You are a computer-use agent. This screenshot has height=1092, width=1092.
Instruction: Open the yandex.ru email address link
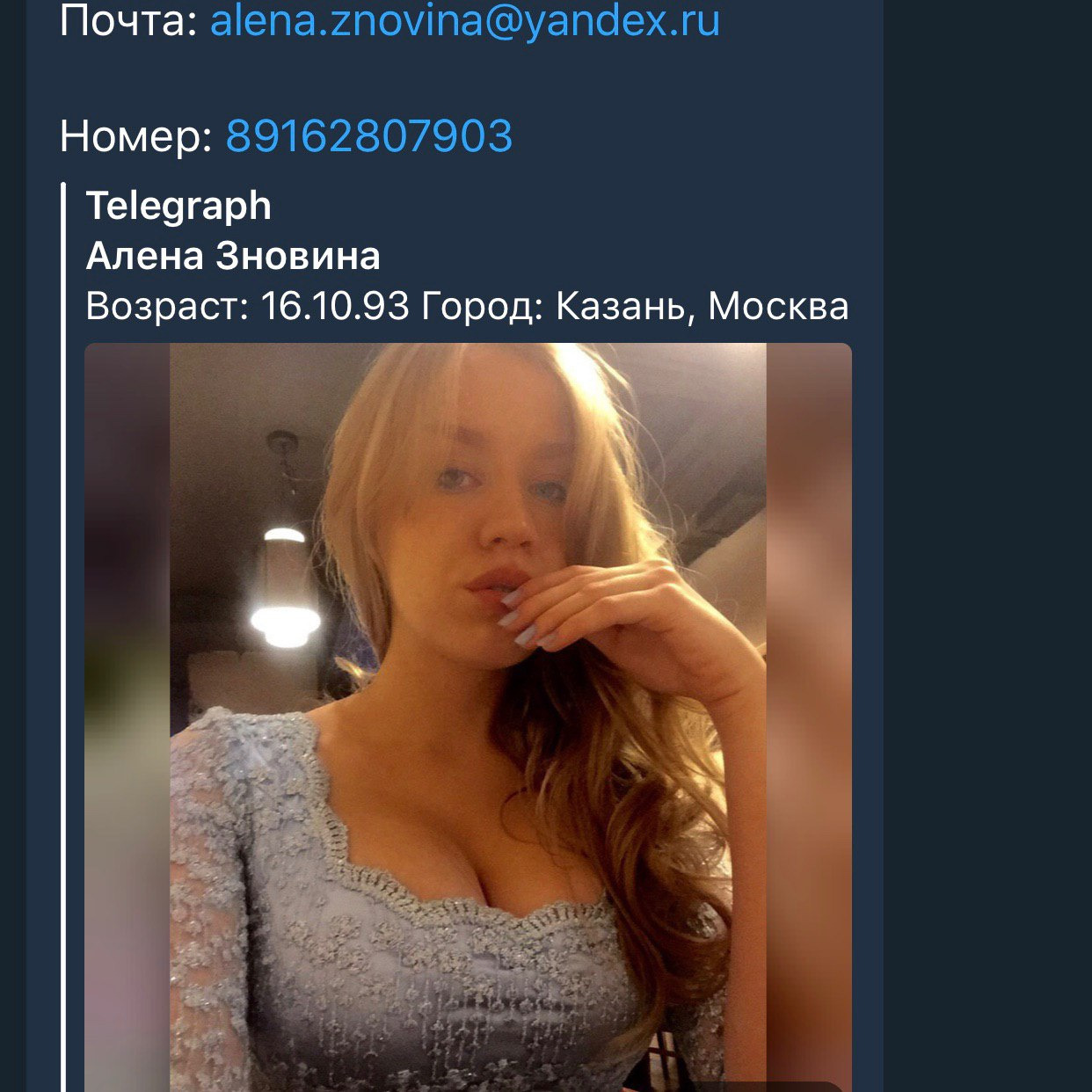pos(464,21)
